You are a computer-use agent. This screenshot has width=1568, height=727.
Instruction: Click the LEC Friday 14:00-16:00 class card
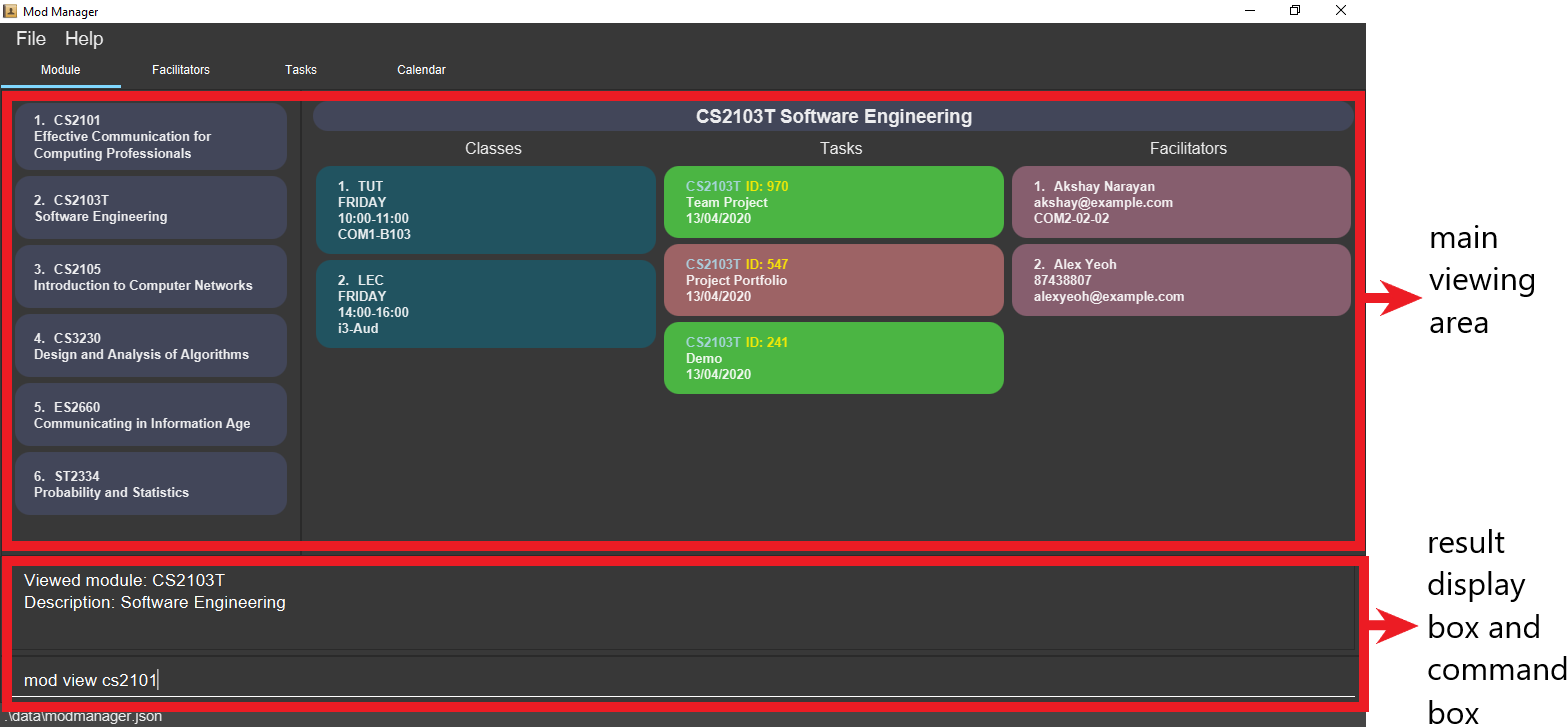(486, 304)
